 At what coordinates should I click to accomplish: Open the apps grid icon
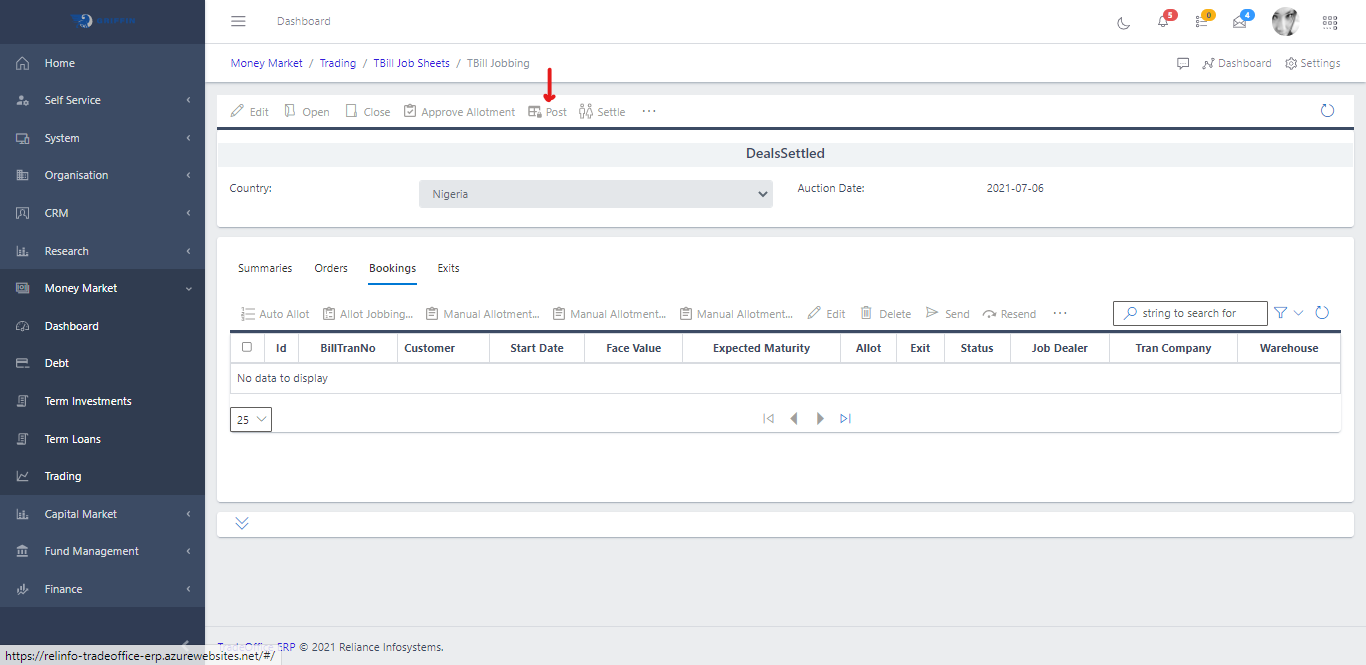(x=1330, y=22)
